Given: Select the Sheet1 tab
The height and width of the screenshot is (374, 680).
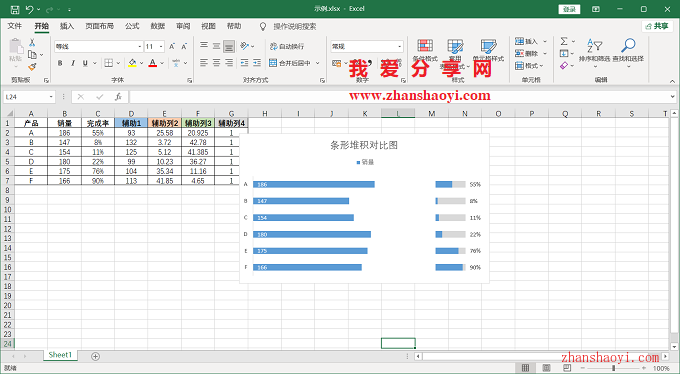Looking at the screenshot, I should [x=60, y=355].
